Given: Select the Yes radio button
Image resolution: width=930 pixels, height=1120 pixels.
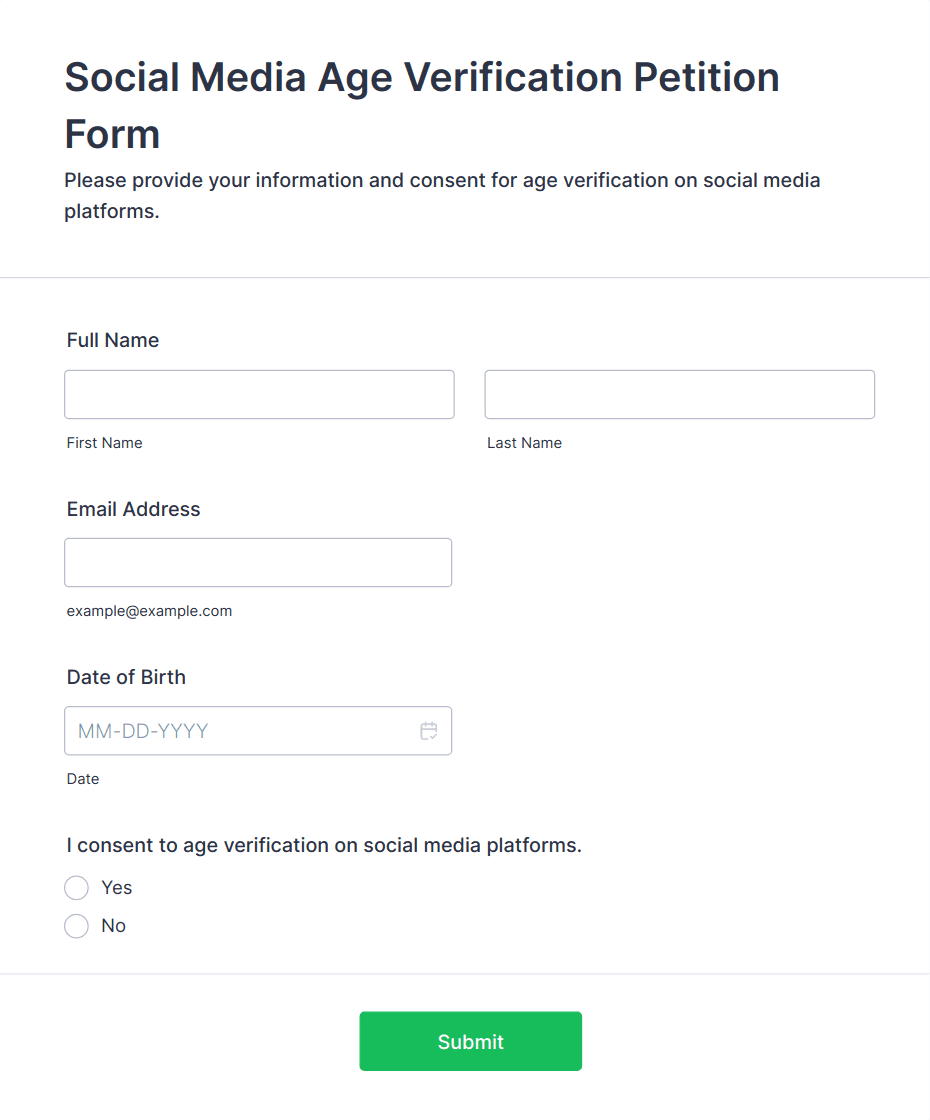Looking at the screenshot, I should (x=77, y=888).
